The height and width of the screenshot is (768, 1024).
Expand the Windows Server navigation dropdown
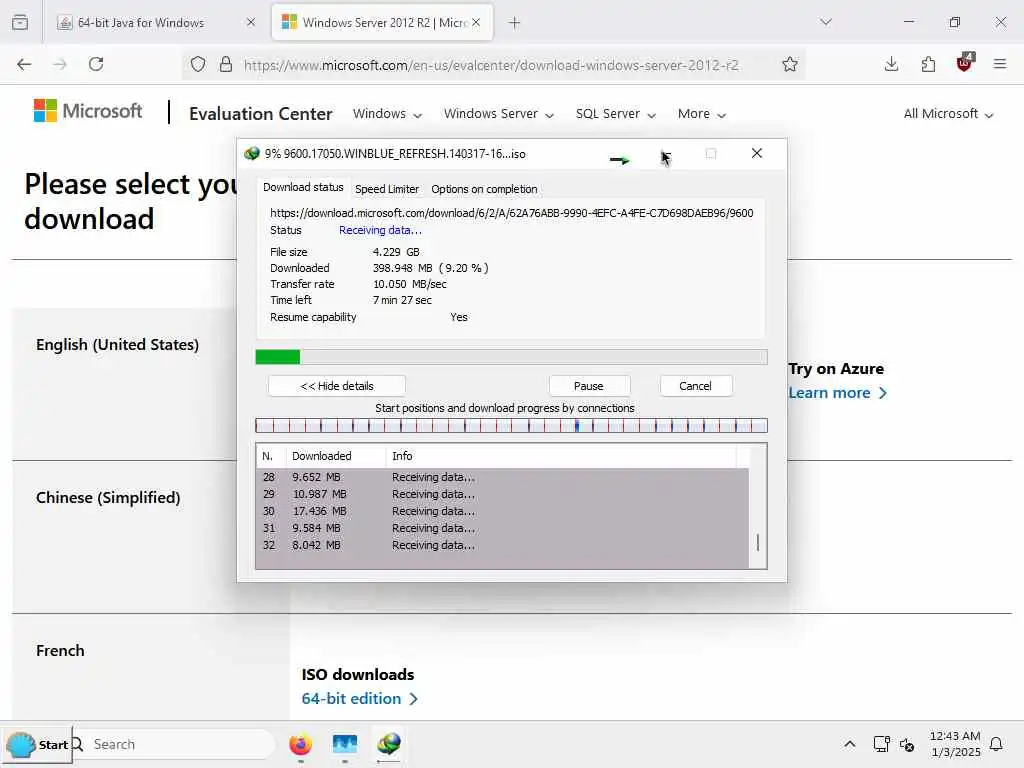pyautogui.click(x=499, y=114)
